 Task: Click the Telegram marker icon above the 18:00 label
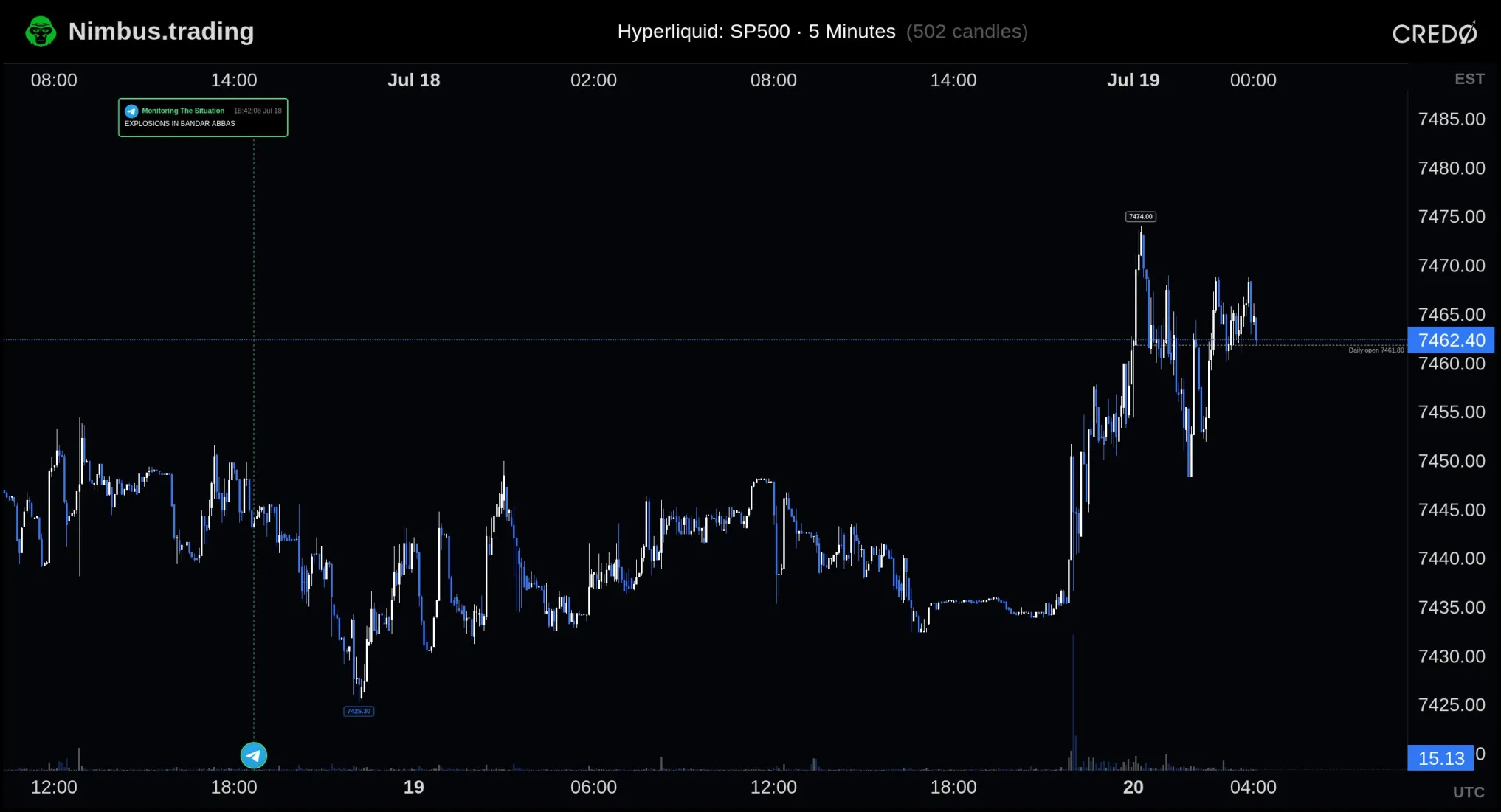point(254,755)
